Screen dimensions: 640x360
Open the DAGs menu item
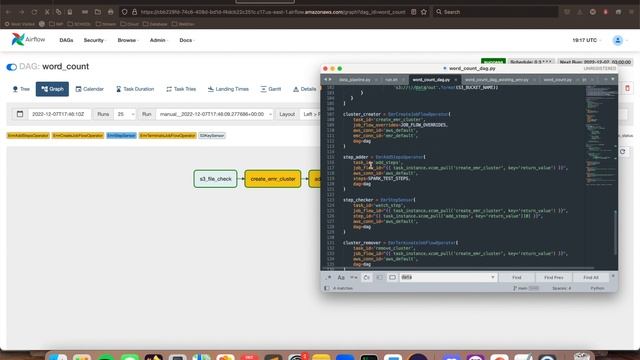(66, 40)
